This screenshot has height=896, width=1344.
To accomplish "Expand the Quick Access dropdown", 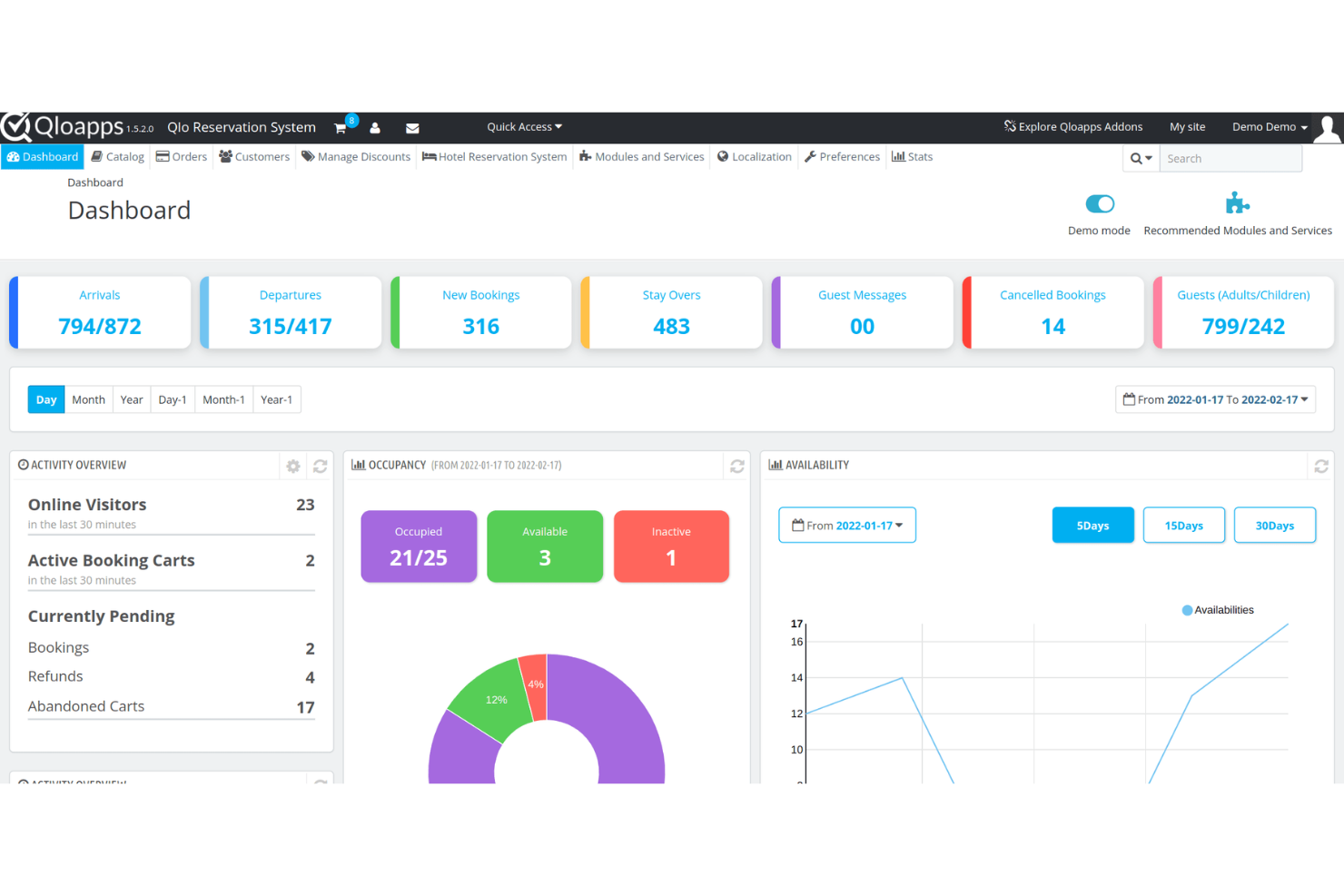I will pyautogui.click(x=524, y=127).
